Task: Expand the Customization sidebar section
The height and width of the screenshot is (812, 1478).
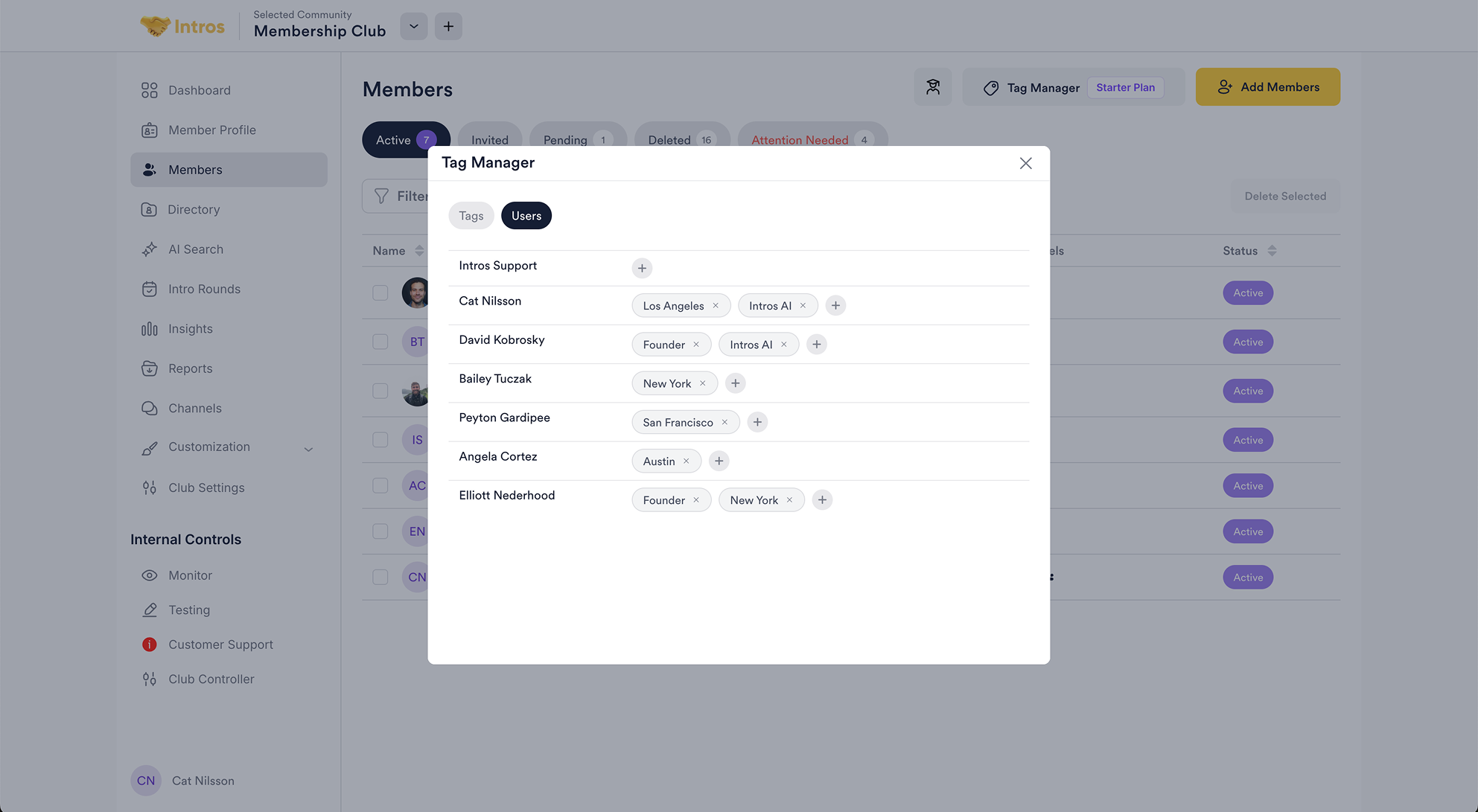Action: [308, 449]
